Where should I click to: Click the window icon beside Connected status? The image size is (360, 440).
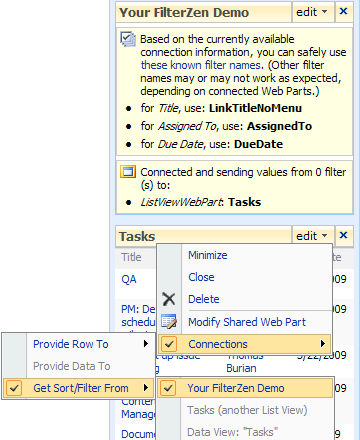coord(128,172)
